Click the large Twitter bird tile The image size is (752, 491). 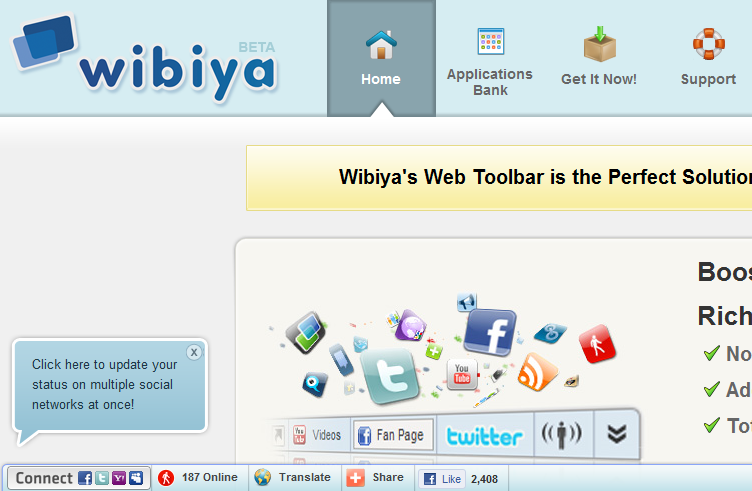[389, 375]
